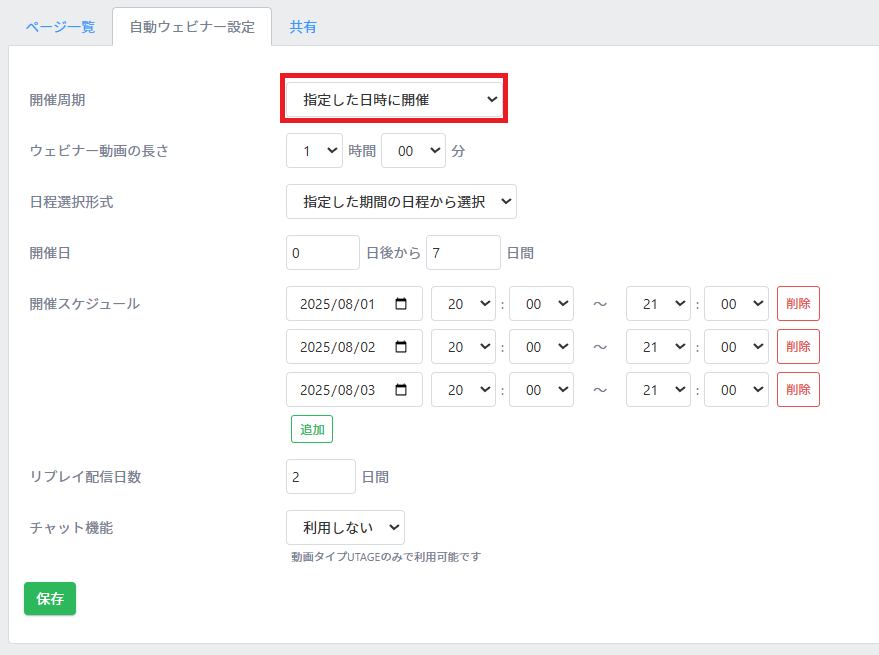Focus the リプレイ配信日数 input field
Image resolution: width=879 pixels, height=655 pixels.
[321, 477]
